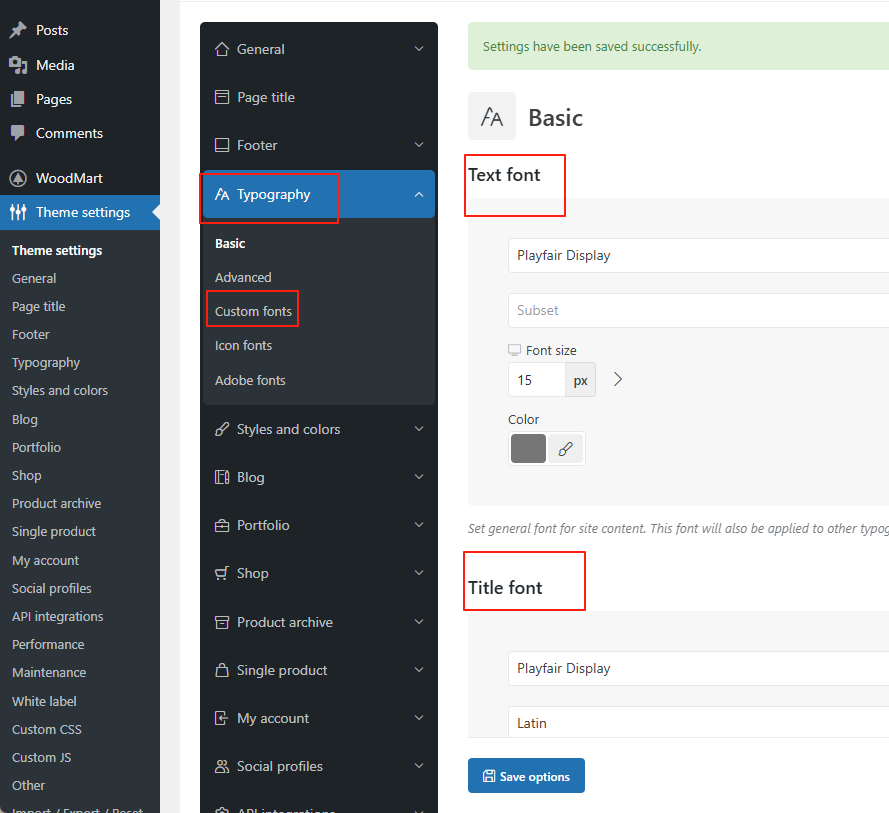Click the Save options button

(x=526, y=776)
